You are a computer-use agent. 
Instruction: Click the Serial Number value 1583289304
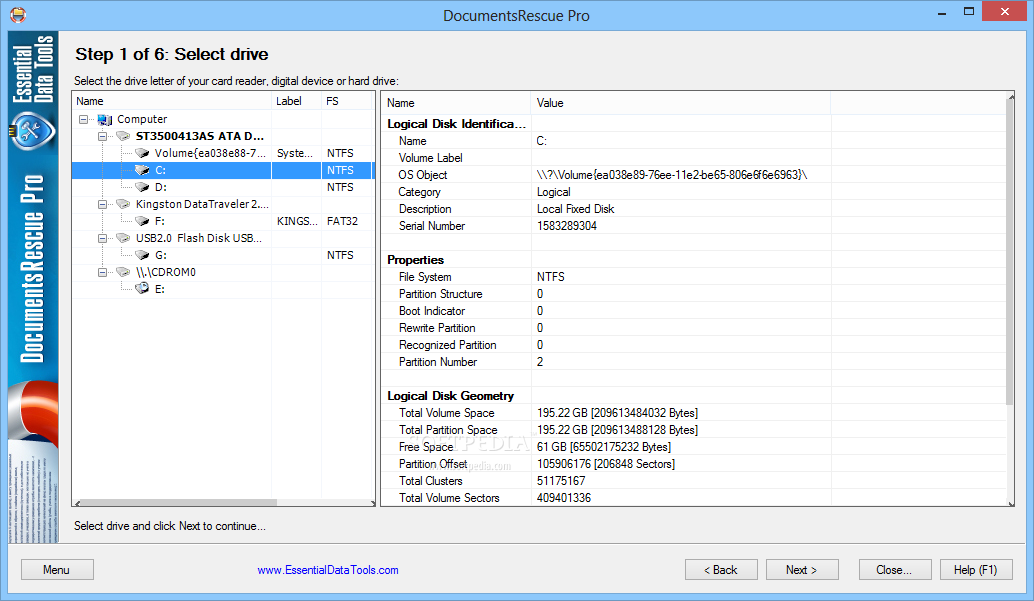(x=566, y=226)
